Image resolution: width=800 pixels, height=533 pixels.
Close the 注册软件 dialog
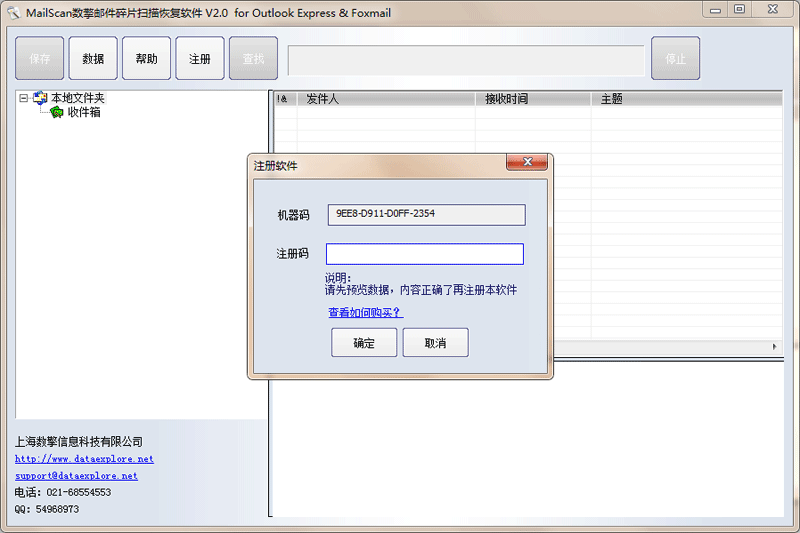pyautogui.click(x=527, y=162)
